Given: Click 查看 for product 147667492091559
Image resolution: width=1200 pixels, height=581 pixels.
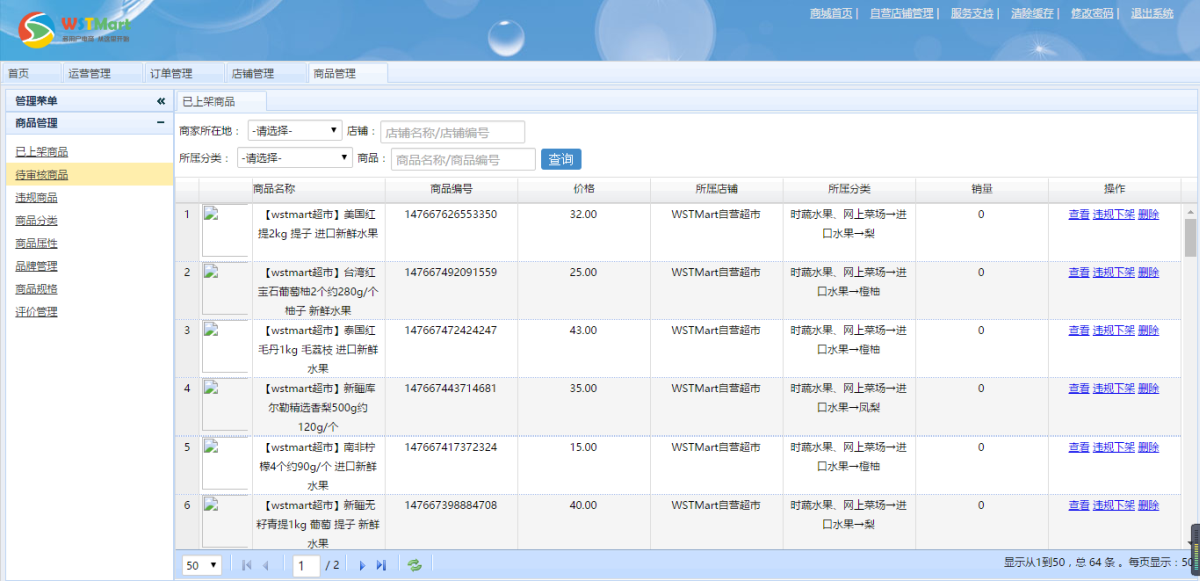Looking at the screenshot, I should (1079, 272).
